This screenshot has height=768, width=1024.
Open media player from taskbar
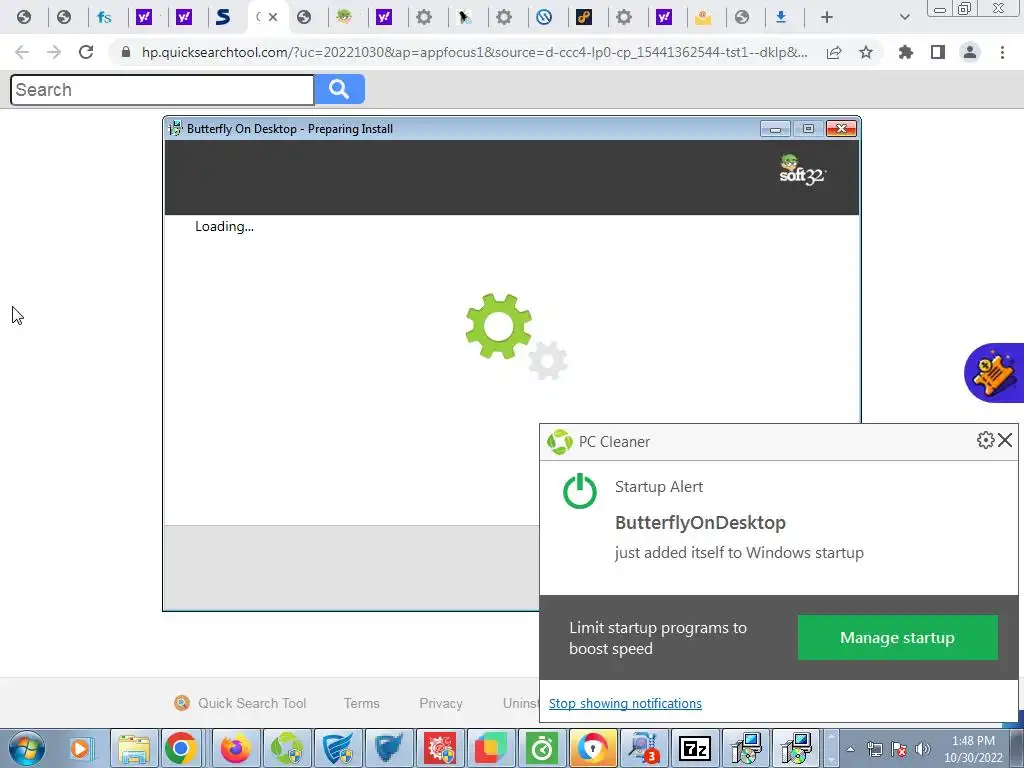pyautogui.click(x=81, y=748)
